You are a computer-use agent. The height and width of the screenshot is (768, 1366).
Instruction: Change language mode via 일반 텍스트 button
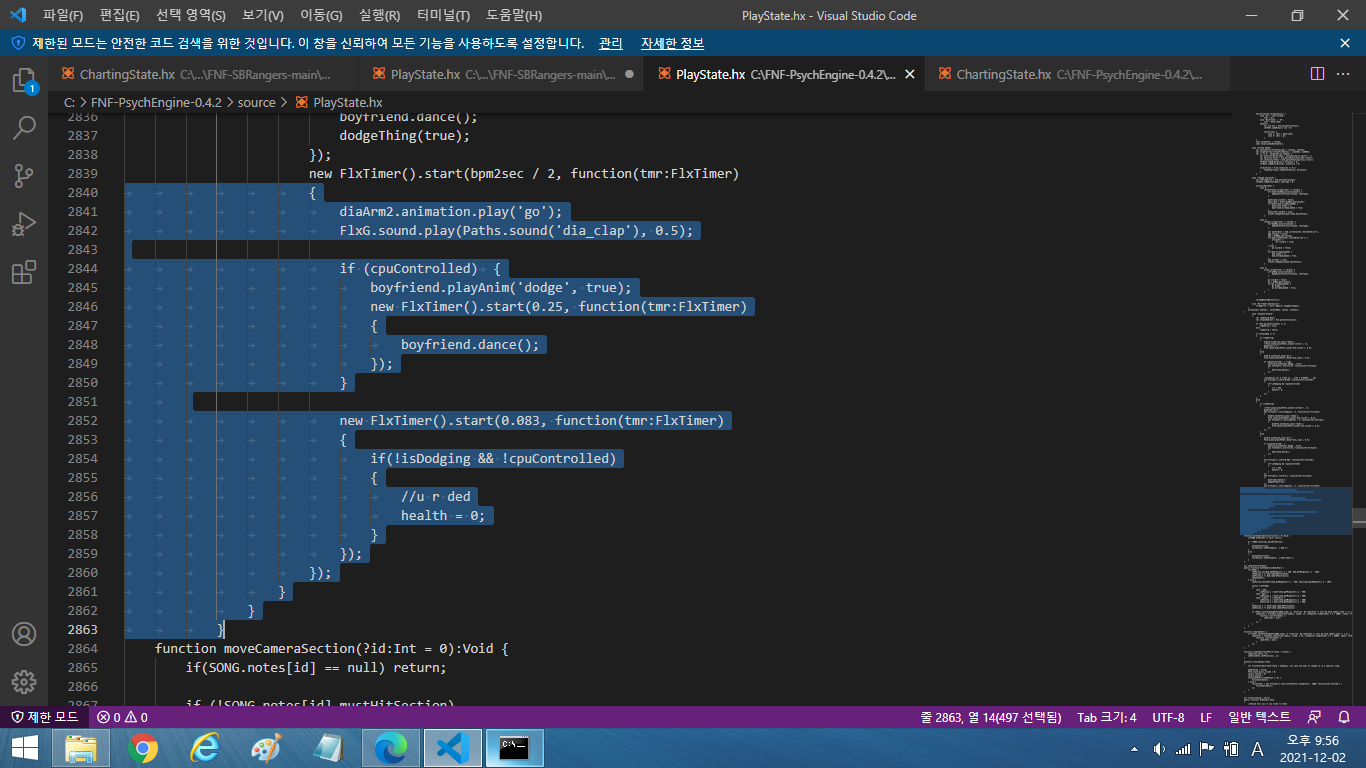tap(1258, 717)
